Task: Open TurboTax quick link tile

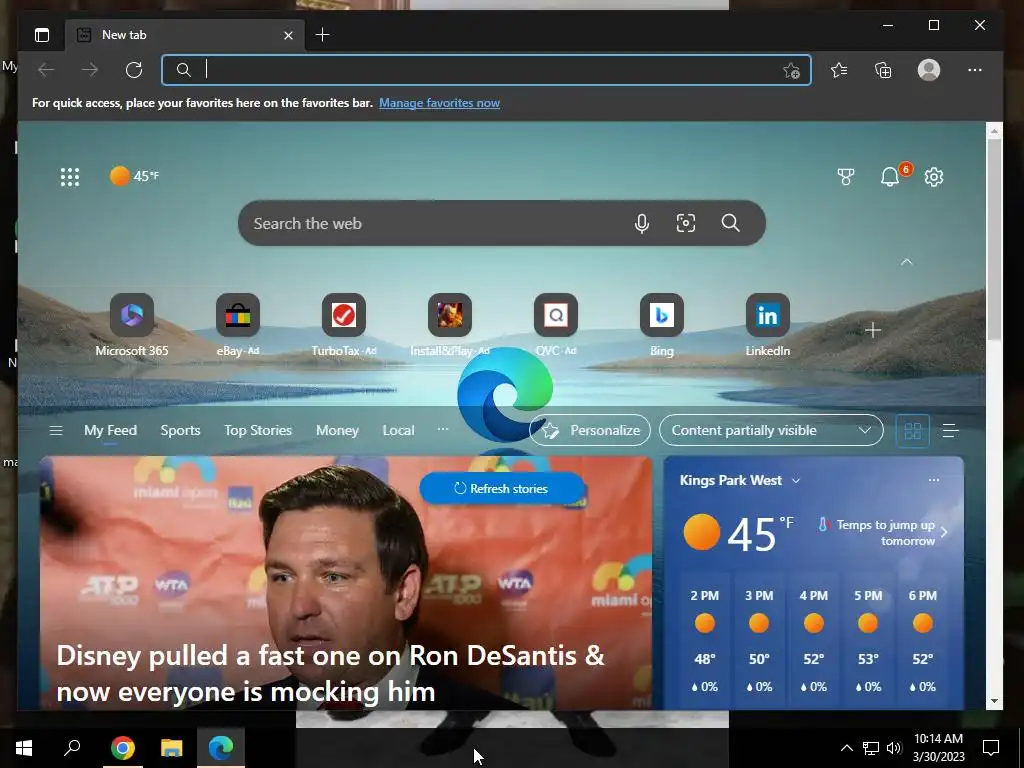Action: click(x=344, y=325)
